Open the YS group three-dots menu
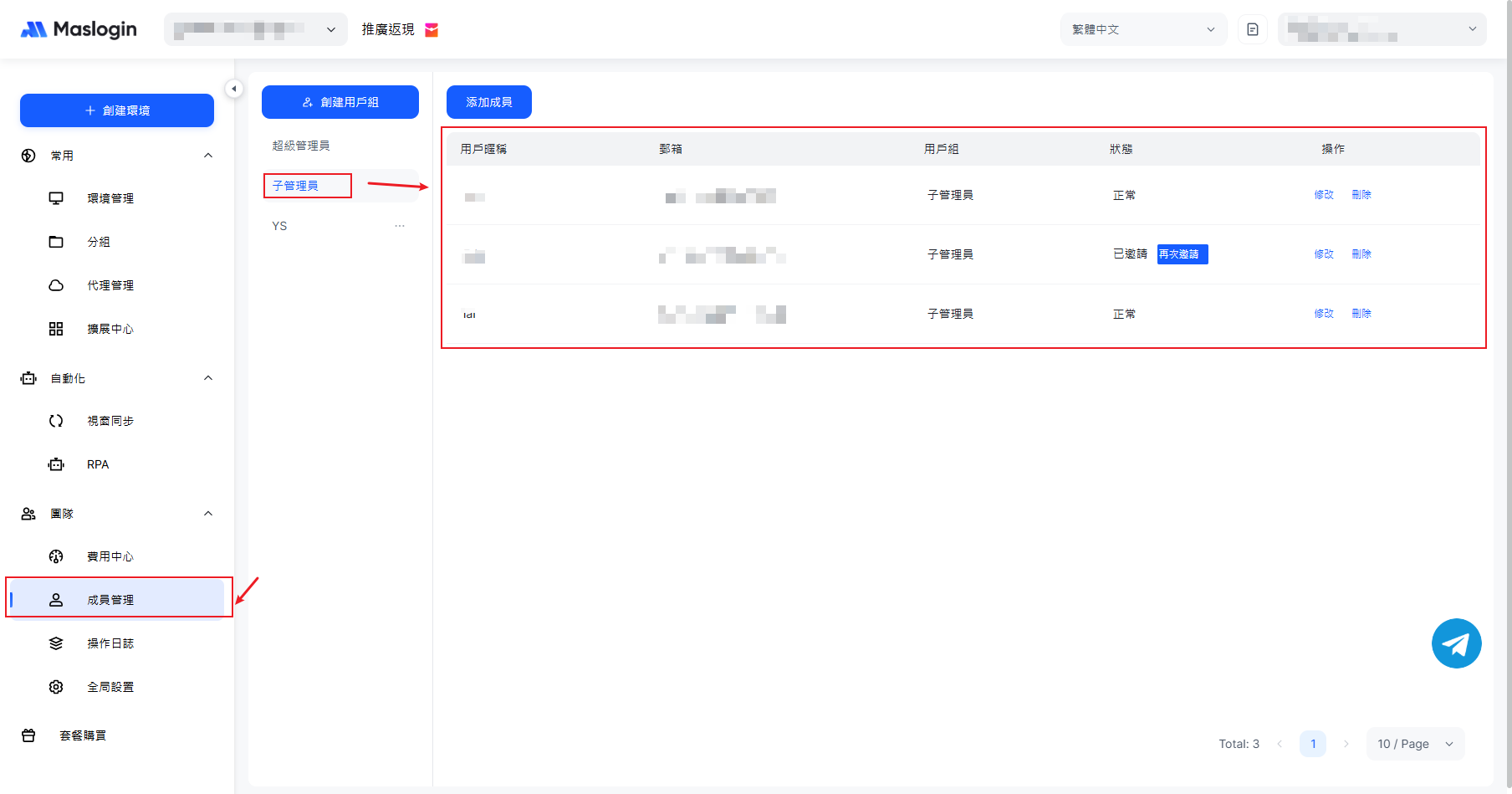 pos(400,226)
